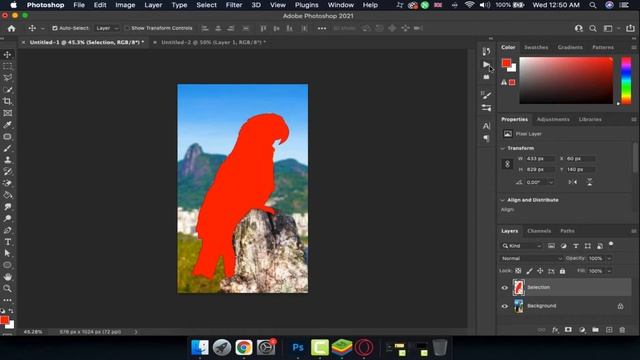The width and height of the screenshot is (640, 360).
Task: Open the Layer menu
Action: pyautogui.click(x=153, y=5)
